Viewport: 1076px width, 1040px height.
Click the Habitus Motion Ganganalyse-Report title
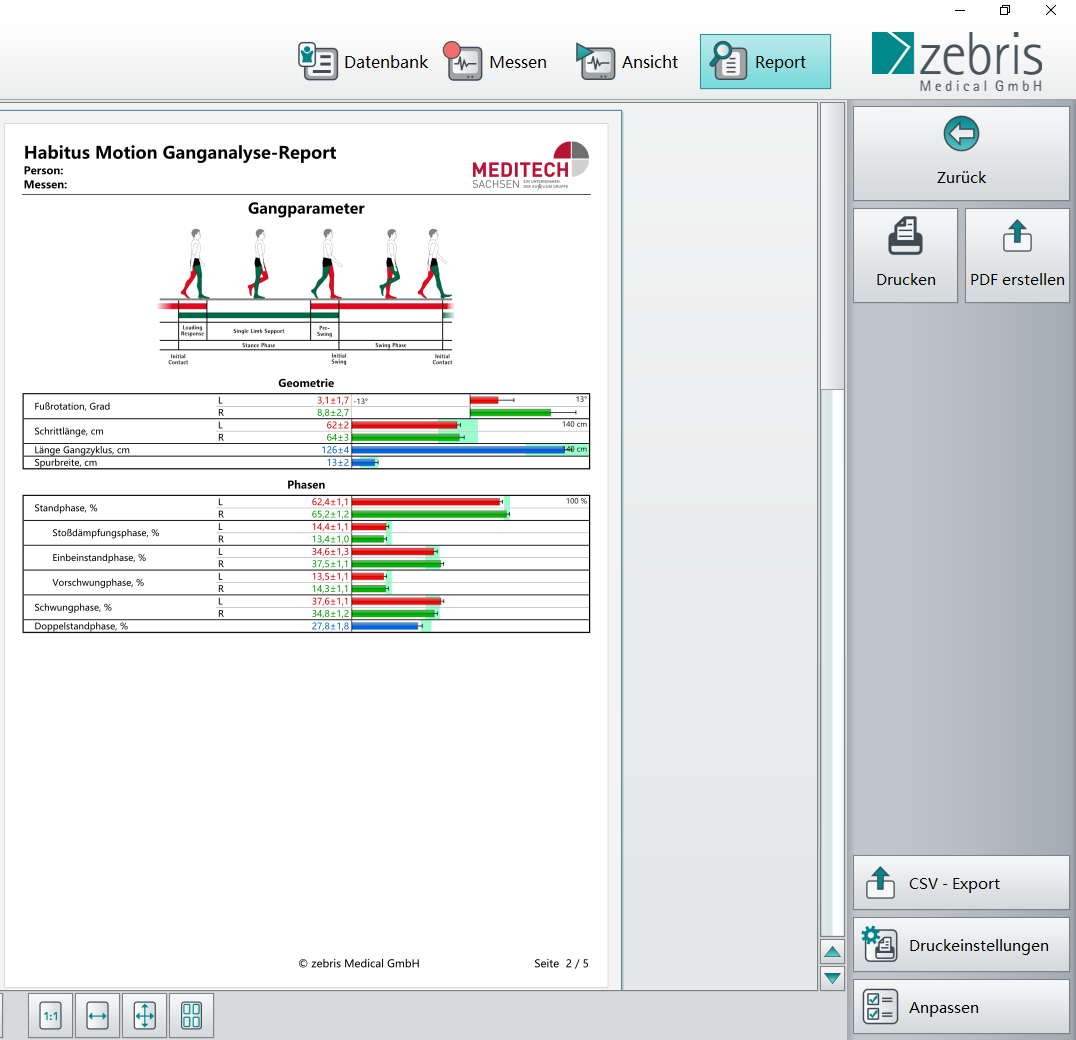coord(180,152)
